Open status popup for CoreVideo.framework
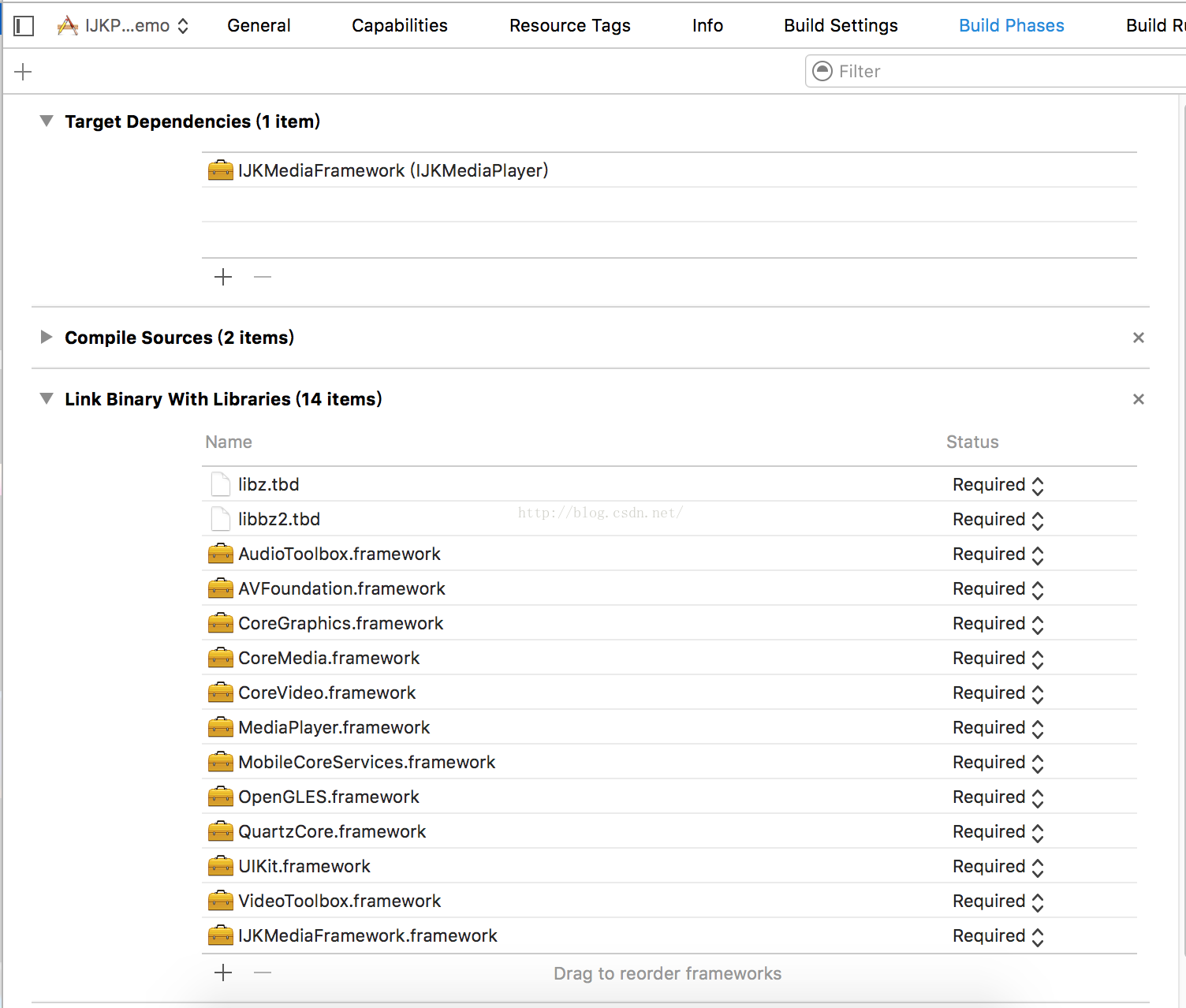This screenshot has width=1186, height=1008. [x=998, y=693]
